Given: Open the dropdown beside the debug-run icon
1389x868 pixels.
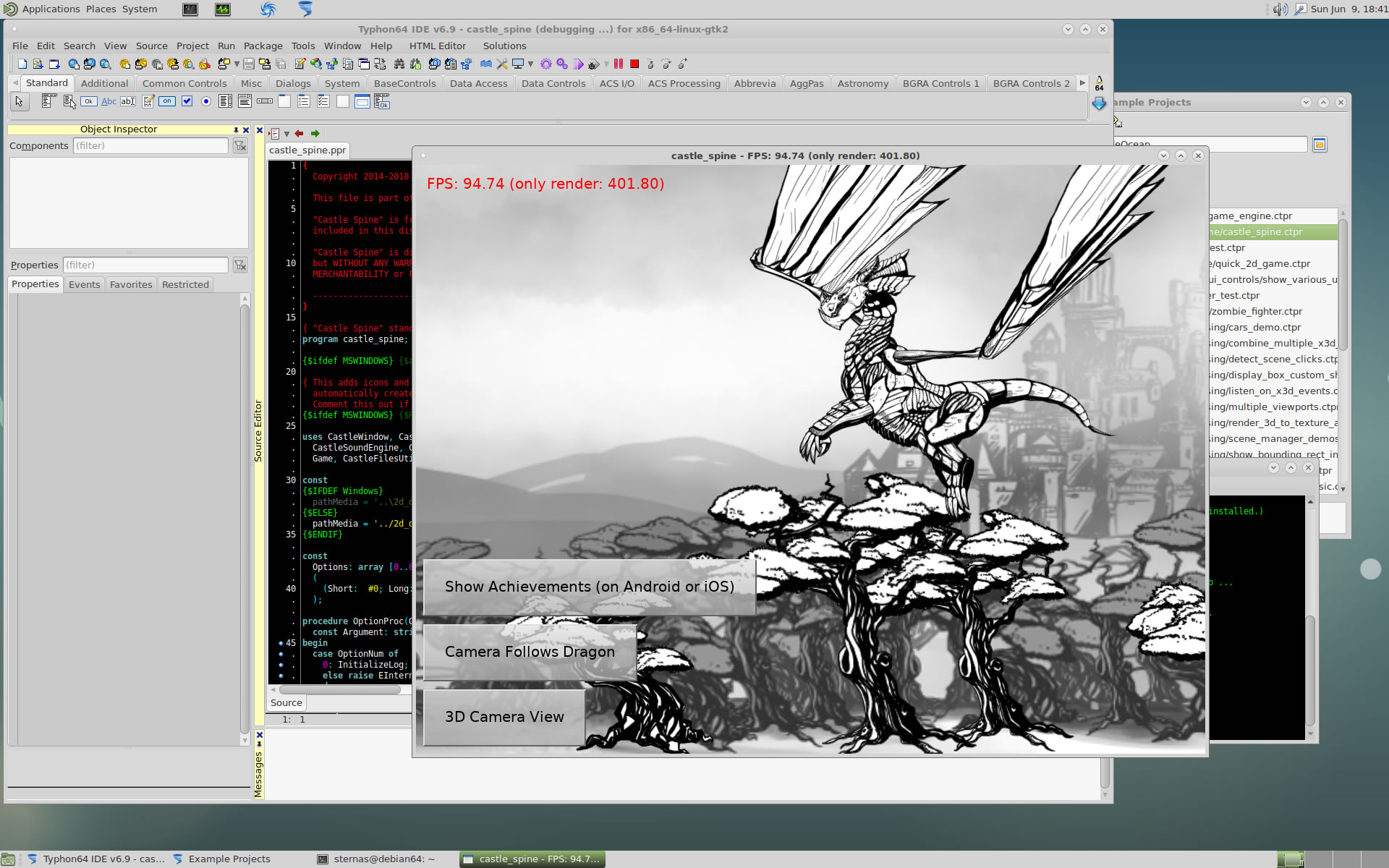Looking at the screenshot, I should click(x=606, y=64).
